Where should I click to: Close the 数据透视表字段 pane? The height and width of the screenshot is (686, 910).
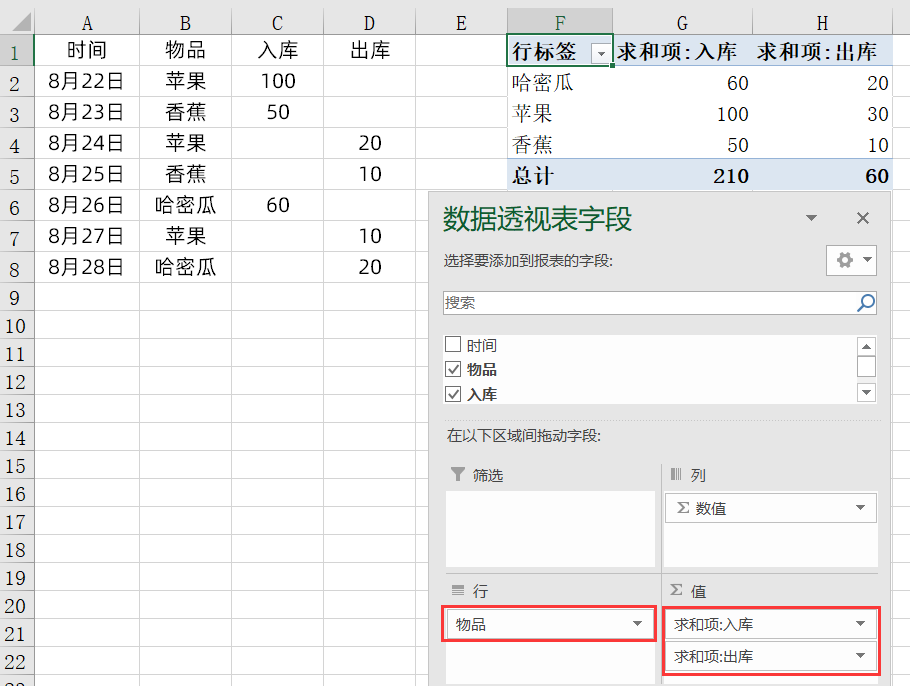(863, 218)
